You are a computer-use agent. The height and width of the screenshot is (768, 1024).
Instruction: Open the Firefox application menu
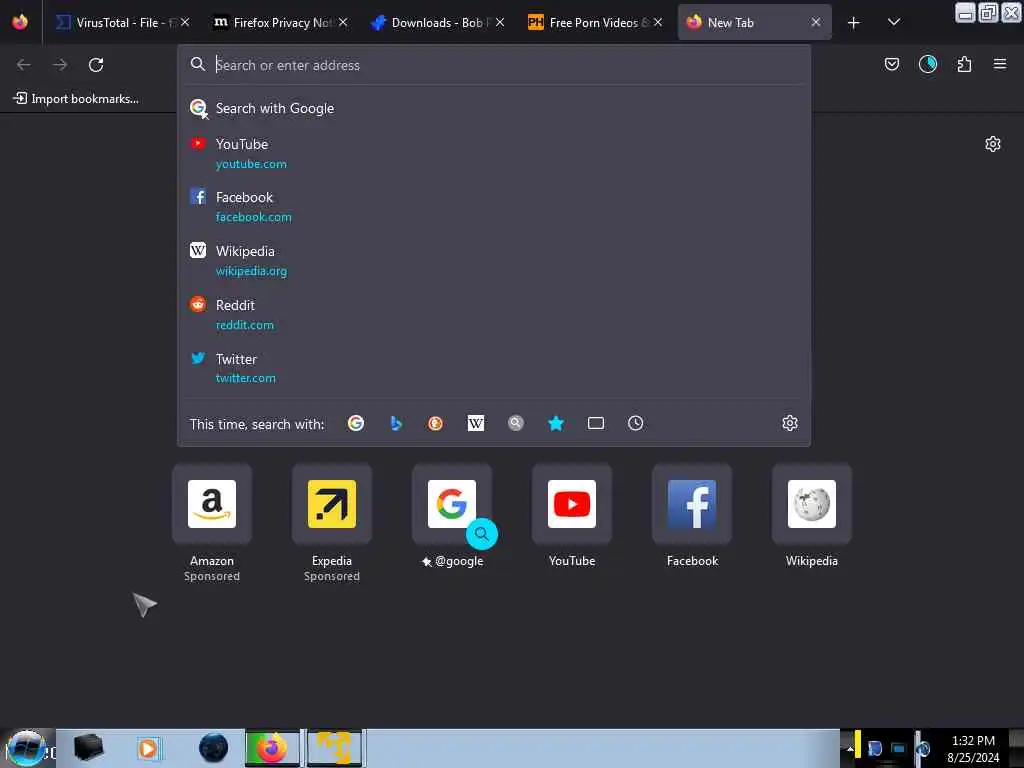pos(1000,64)
